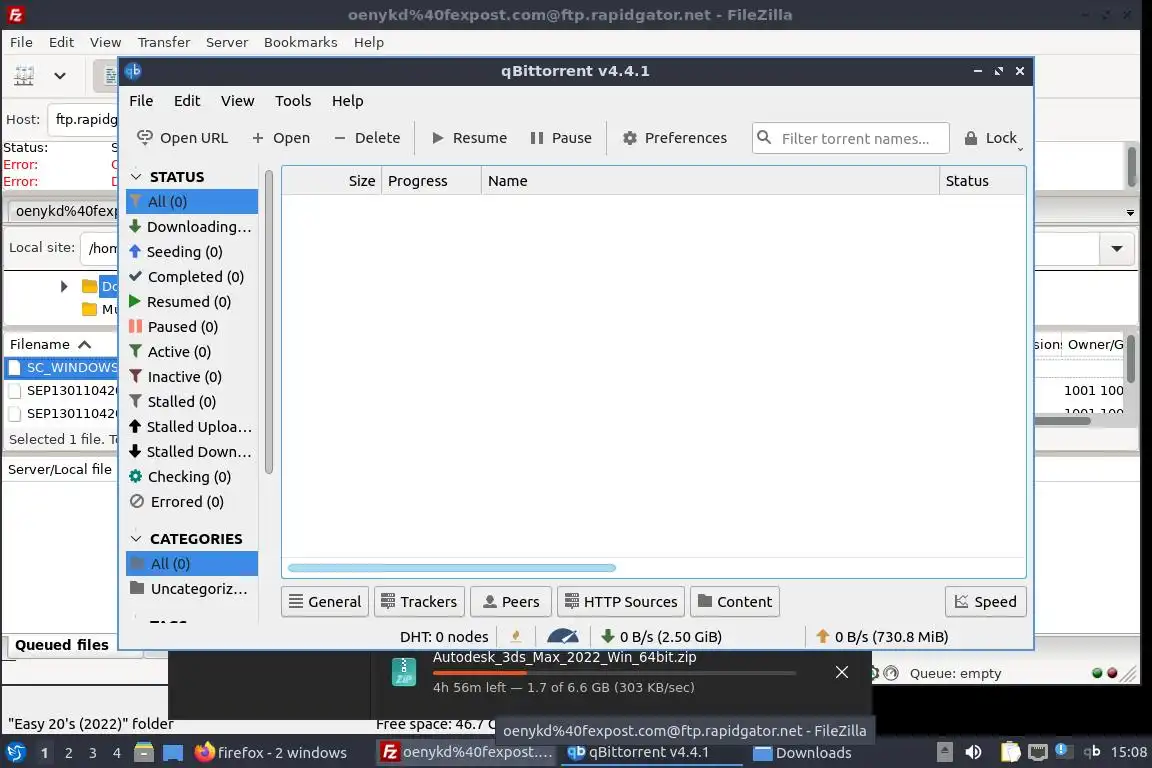Image resolution: width=1152 pixels, height=768 pixels.
Task: Select Resumed (0) filter
Action: [x=192, y=301]
